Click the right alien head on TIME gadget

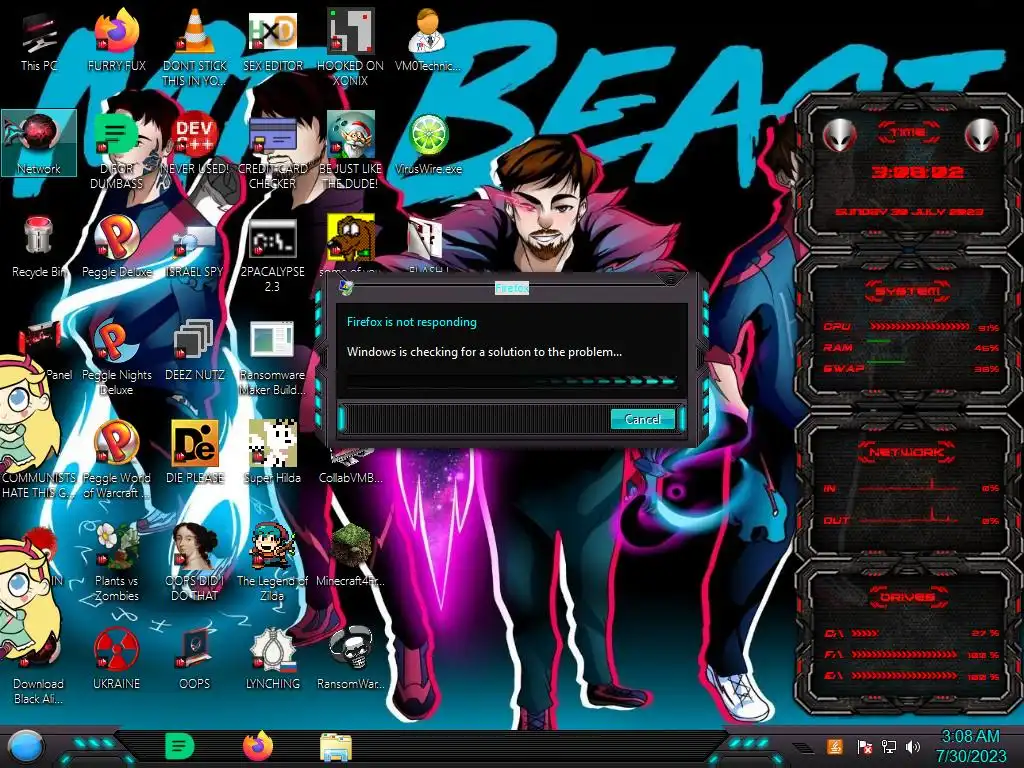click(x=982, y=136)
